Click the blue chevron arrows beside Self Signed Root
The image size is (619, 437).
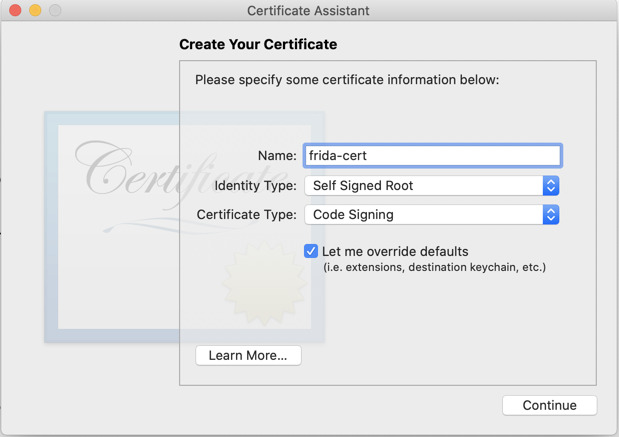[x=550, y=186]
